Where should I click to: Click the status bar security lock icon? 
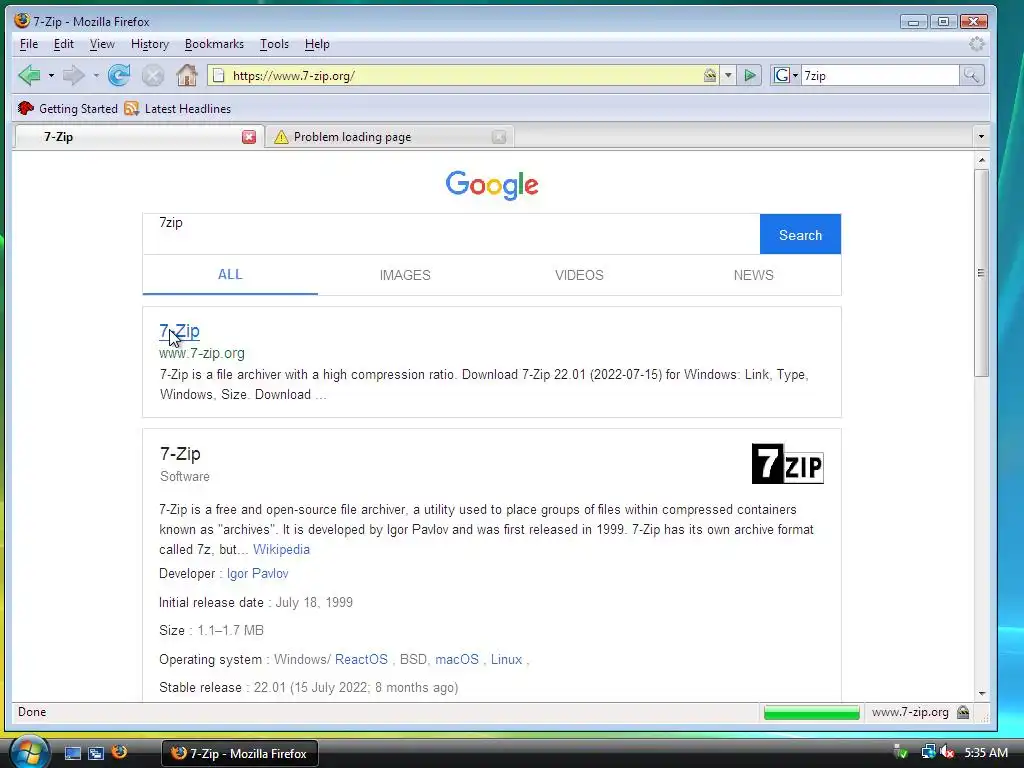coord(963,712)
